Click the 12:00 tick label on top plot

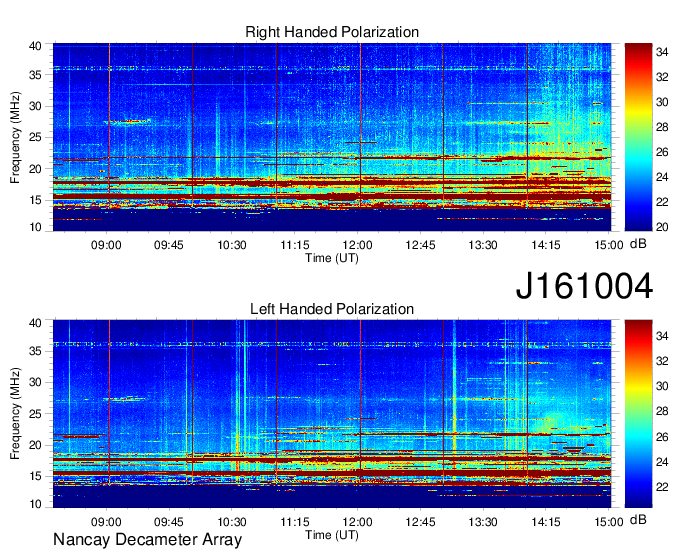tap(357, 245)
